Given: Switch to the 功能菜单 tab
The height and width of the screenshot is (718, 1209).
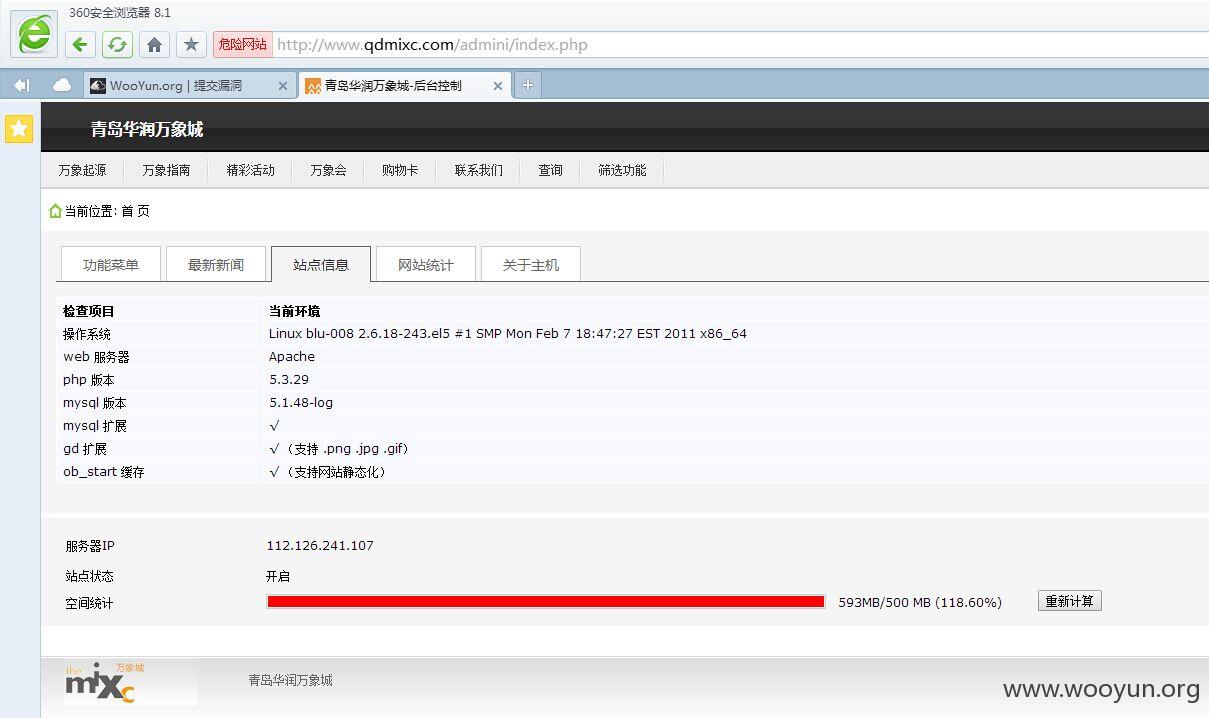Looking at the screenshot, I should pyautogui.click(x=111, y=264).
